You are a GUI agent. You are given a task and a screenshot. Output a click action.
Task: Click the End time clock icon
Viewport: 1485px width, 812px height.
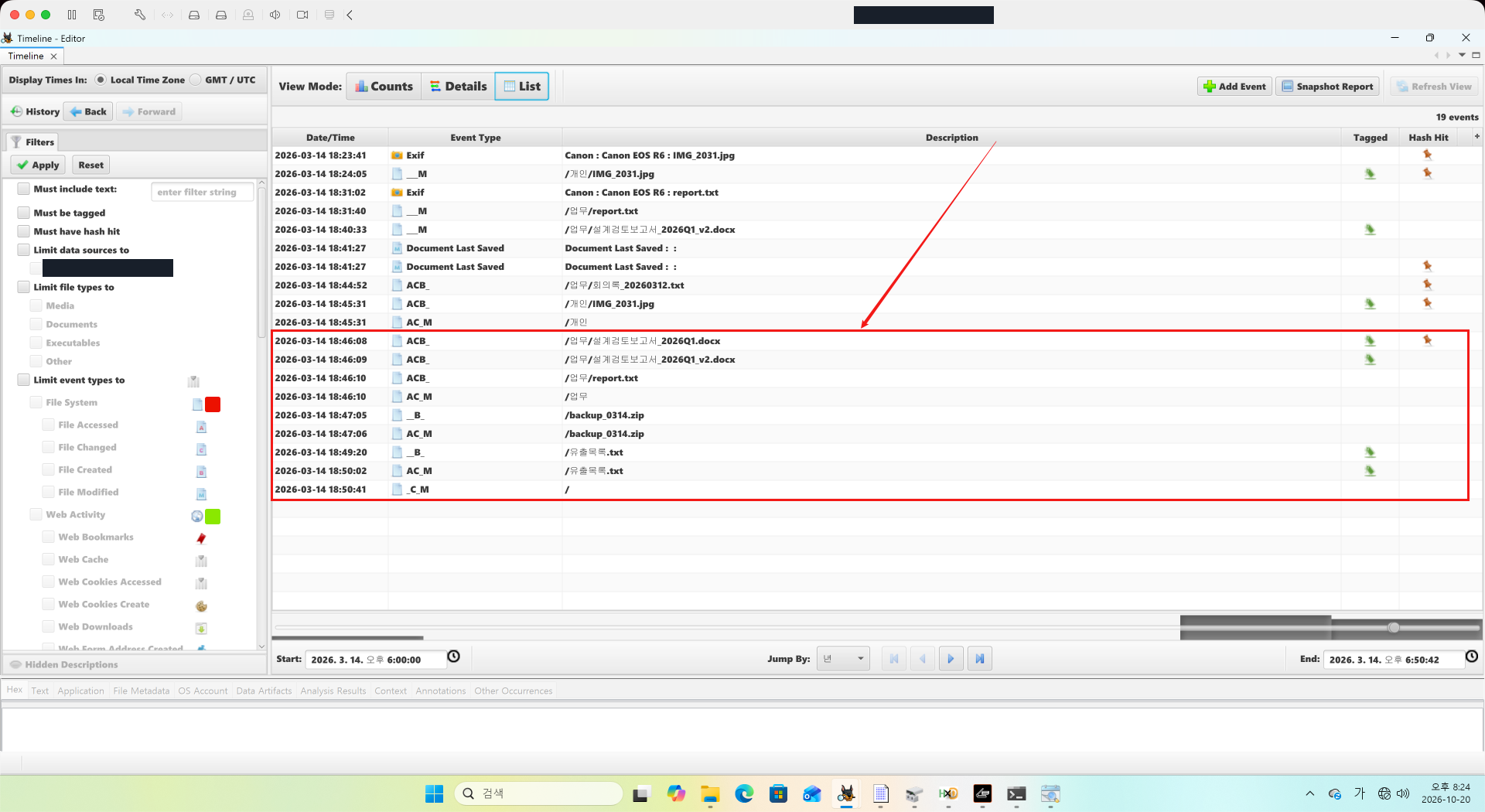[x=1472, y=657]
